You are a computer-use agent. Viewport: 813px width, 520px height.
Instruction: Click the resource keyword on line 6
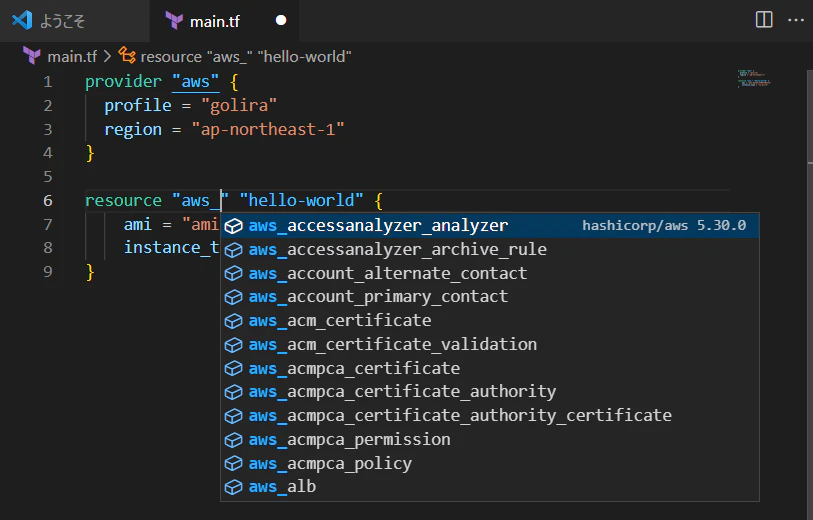click(123, 200)
